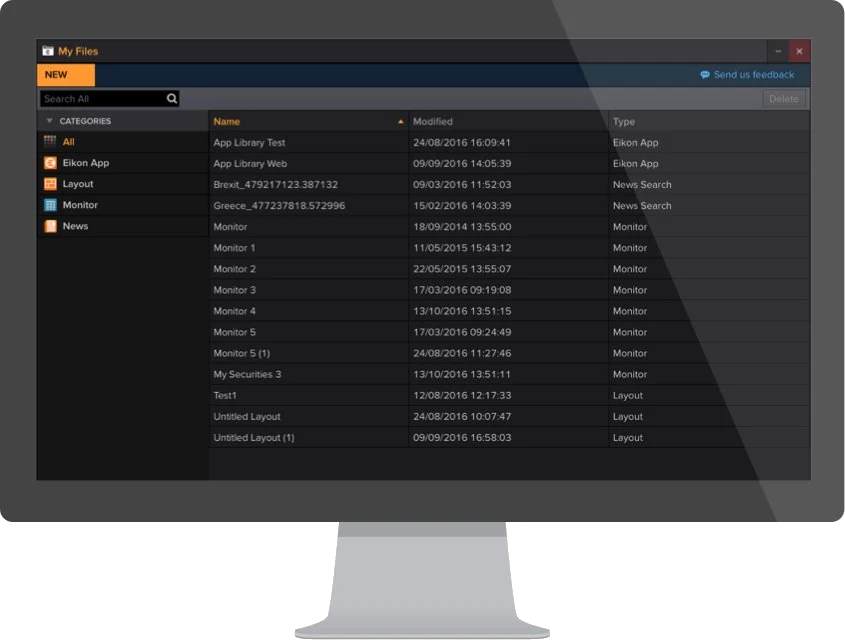Click the date 09/09/2016 16:58:03
This screenshot has height=640, width=845.
(x=462, y=437)
